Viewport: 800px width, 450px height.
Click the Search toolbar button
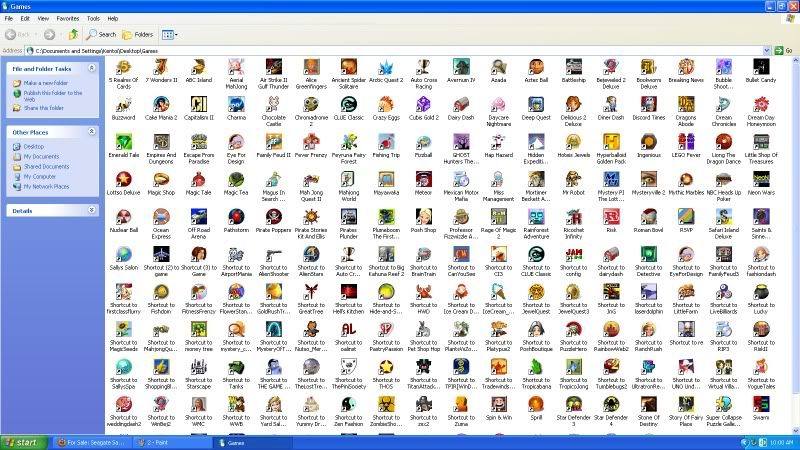coord(101,35)
